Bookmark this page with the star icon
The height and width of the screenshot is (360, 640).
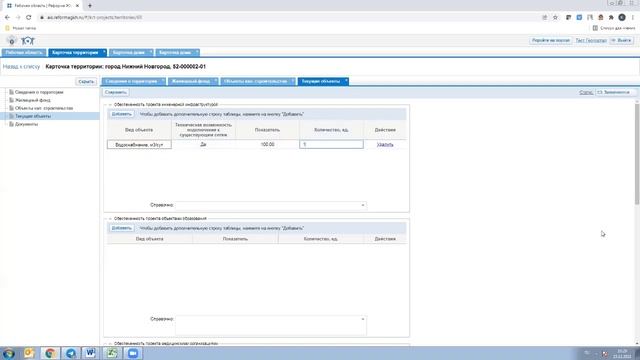tap(555, 18)
